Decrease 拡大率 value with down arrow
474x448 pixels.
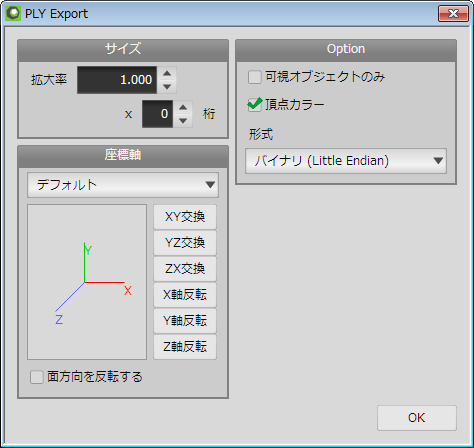click(x=167, y=87)
